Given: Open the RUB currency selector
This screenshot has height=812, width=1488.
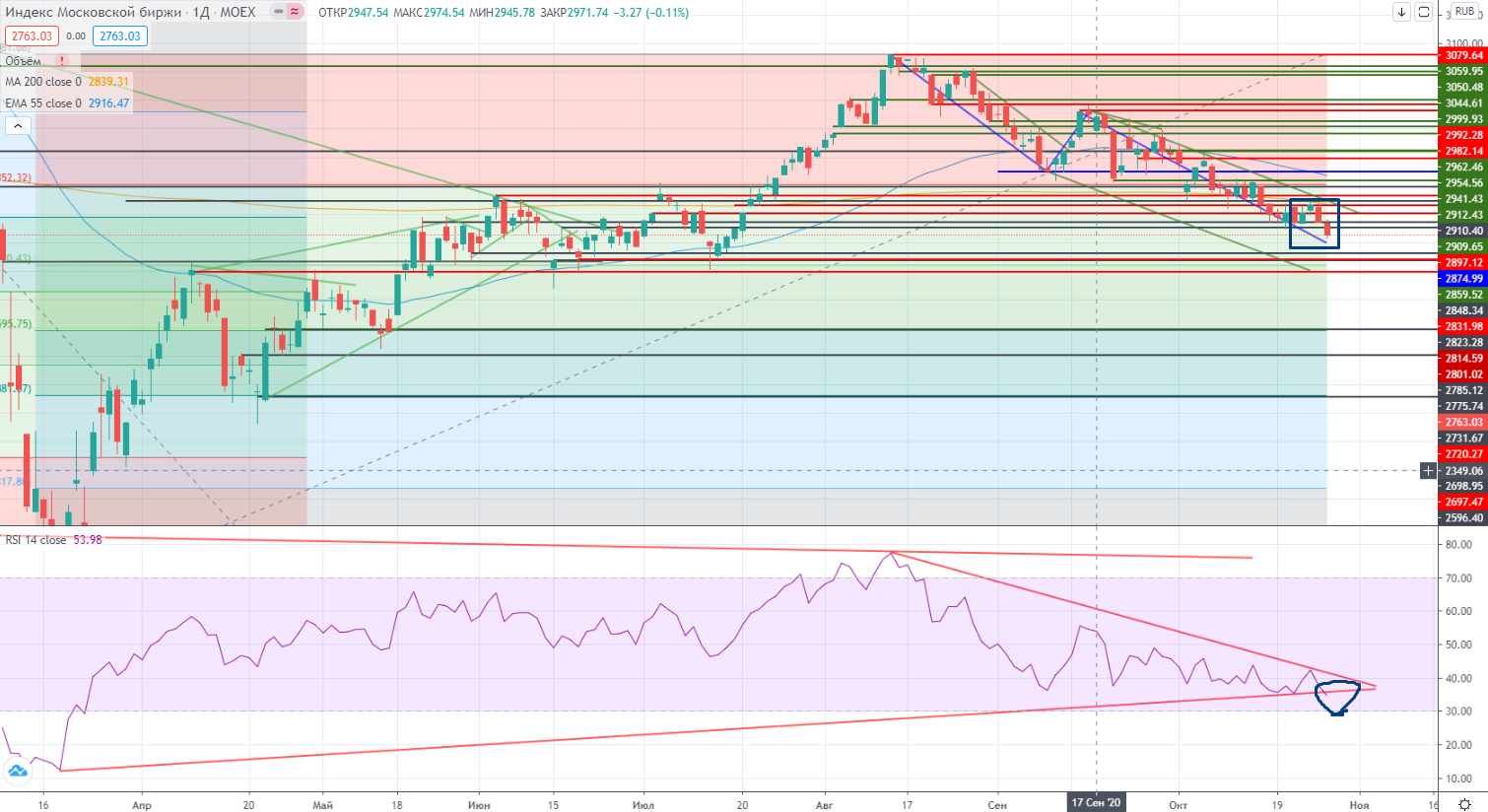Looking at the screenshot, I should (x=1464, y=12).
